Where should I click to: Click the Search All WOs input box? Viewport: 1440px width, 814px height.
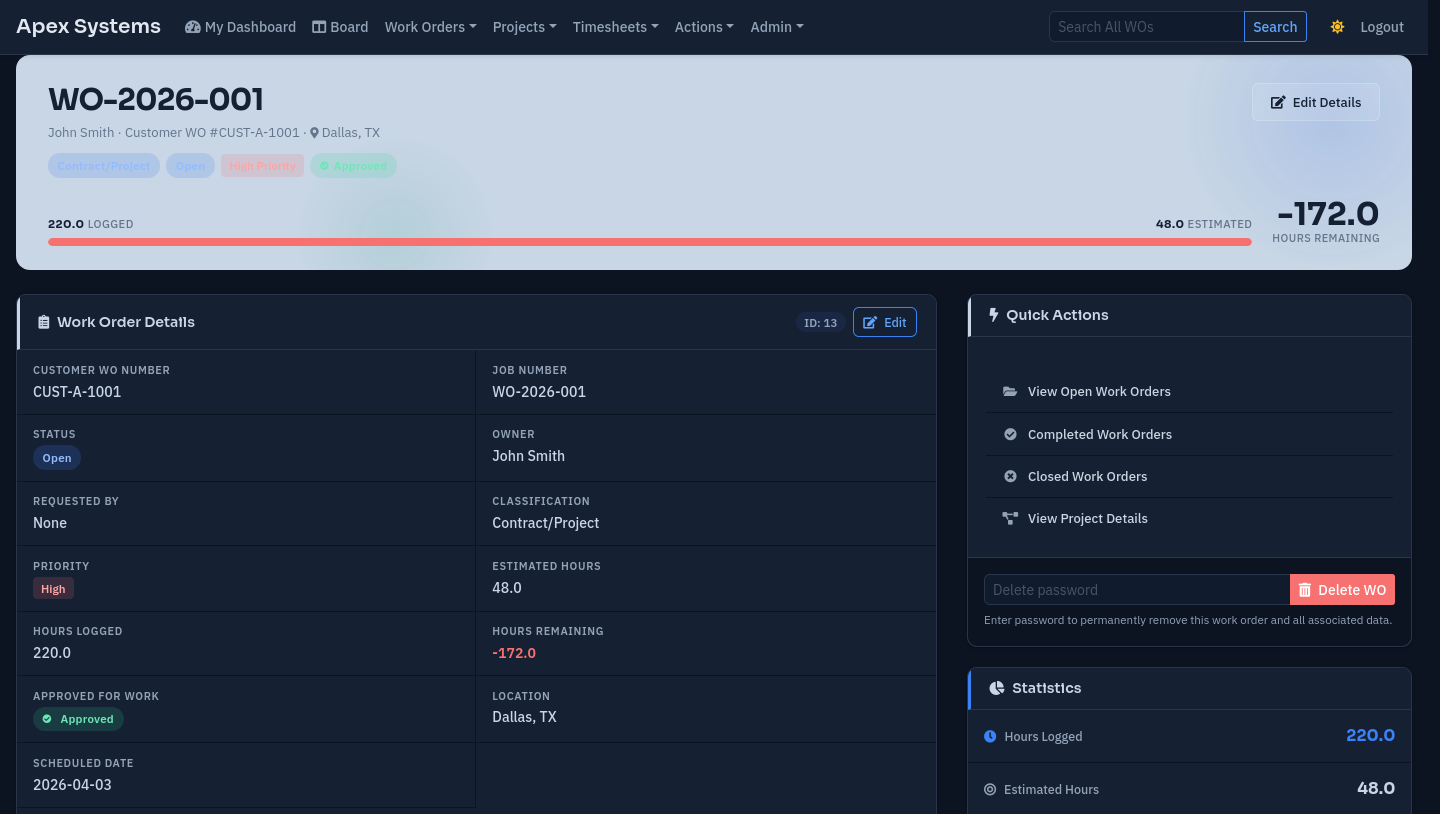click(x=1146, y=27)
